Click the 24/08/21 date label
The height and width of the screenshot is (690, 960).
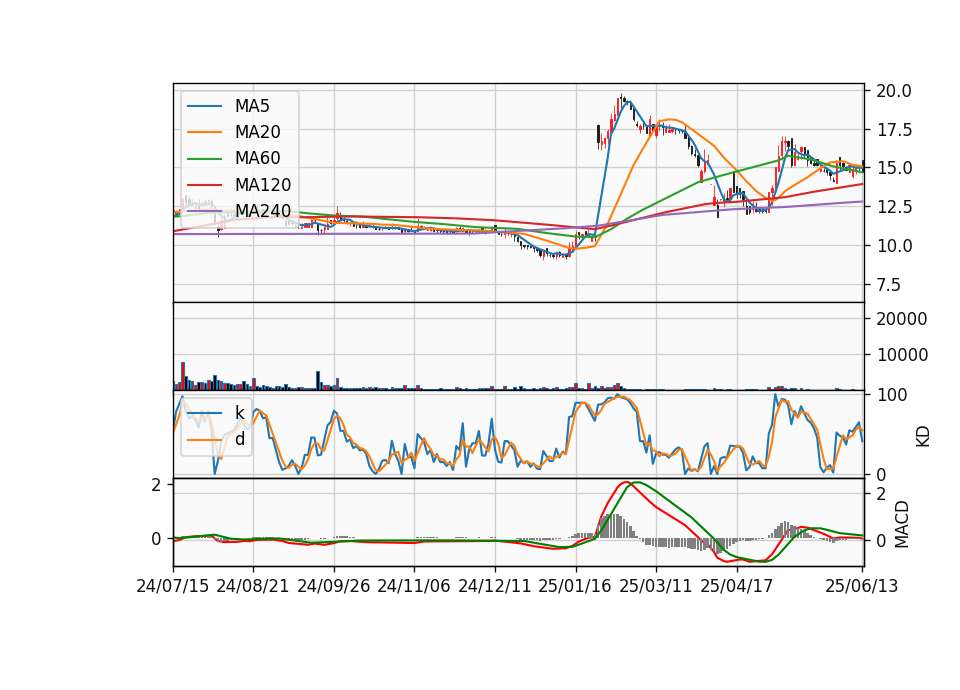[253, 586]
